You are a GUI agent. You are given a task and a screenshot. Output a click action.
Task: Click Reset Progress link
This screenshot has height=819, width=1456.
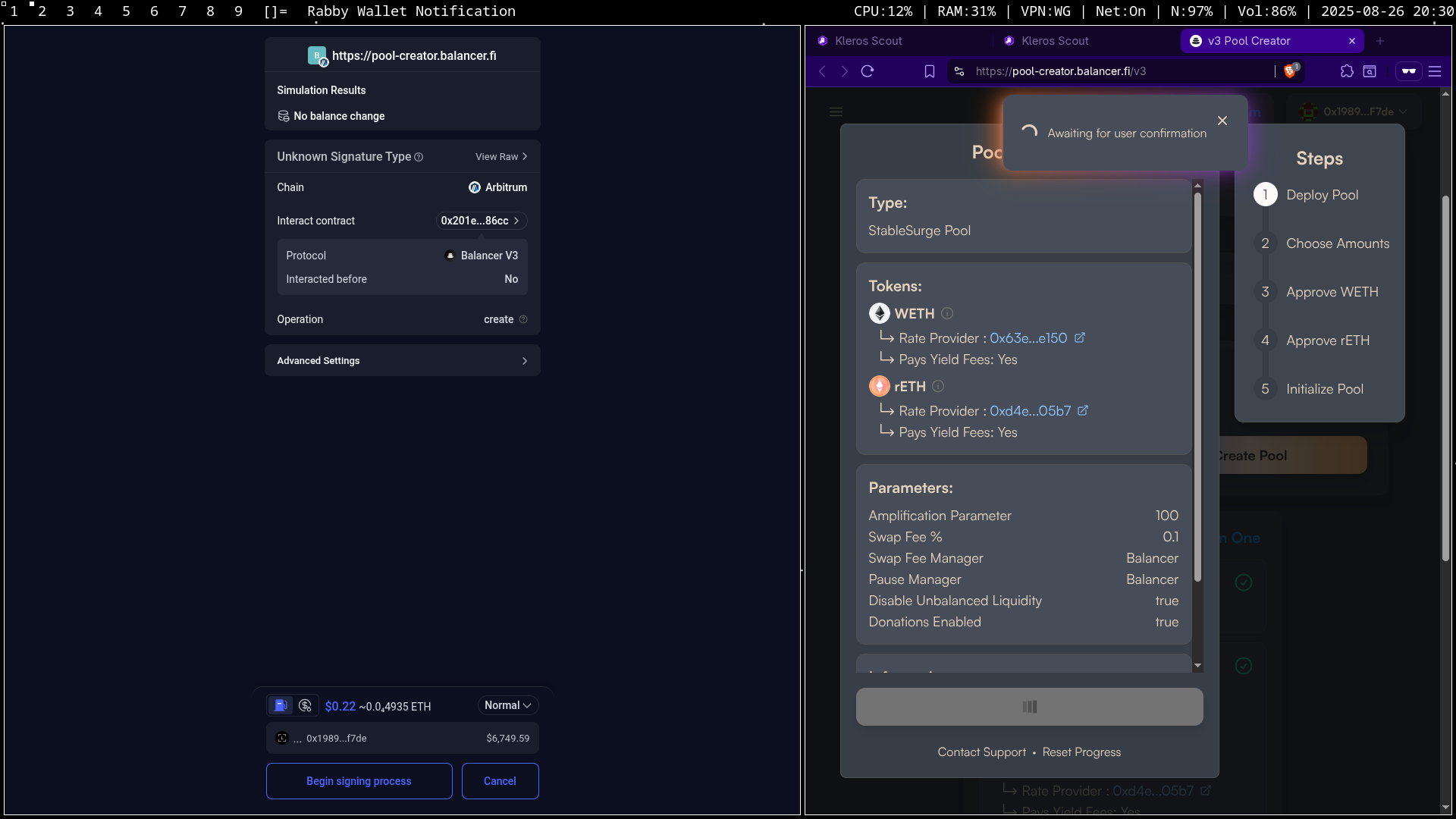coord(1081,752)
